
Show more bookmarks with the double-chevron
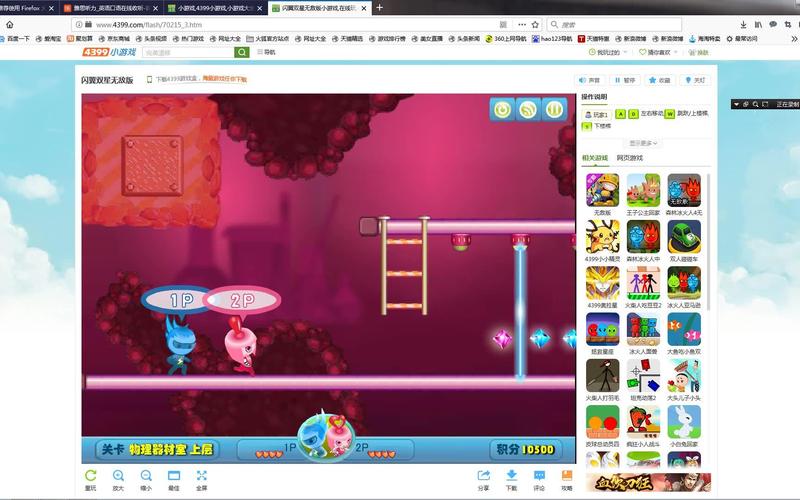(794, 38)
